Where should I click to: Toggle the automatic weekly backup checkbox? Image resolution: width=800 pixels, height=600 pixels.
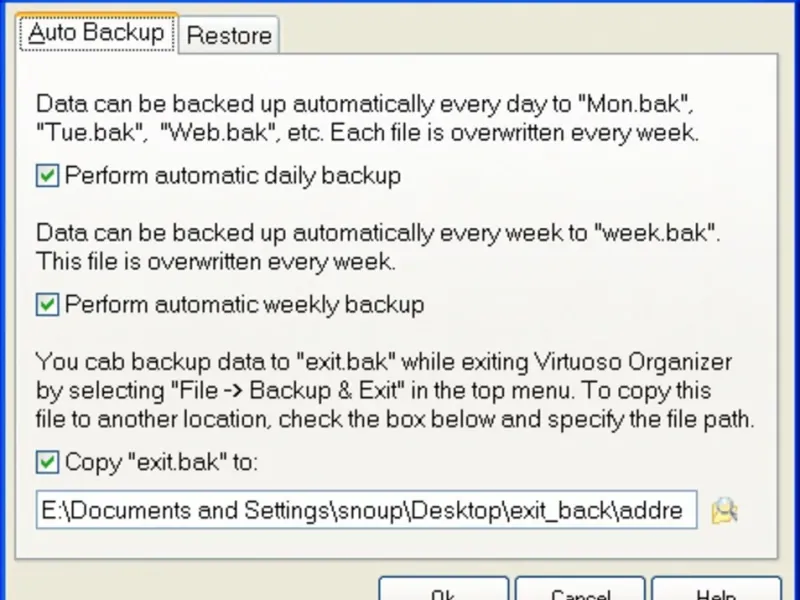point(47,305)
